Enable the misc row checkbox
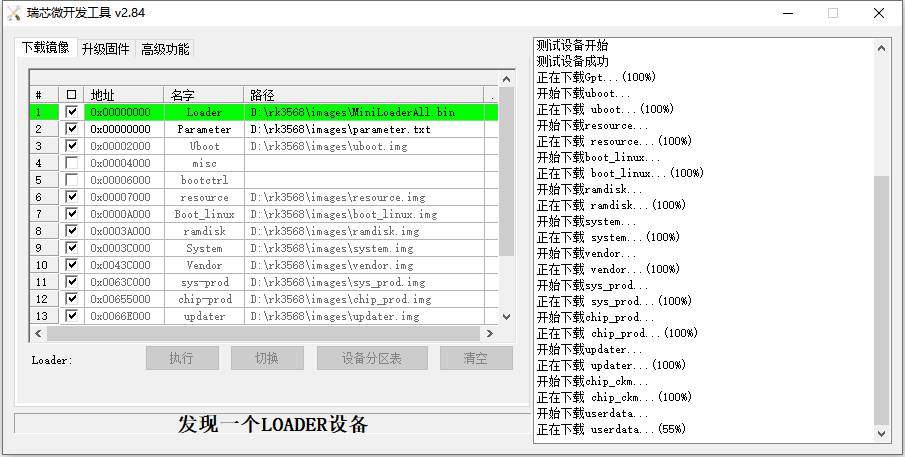Image resolution: width=905 pixels, height=457 pixels. click(72, 163)
